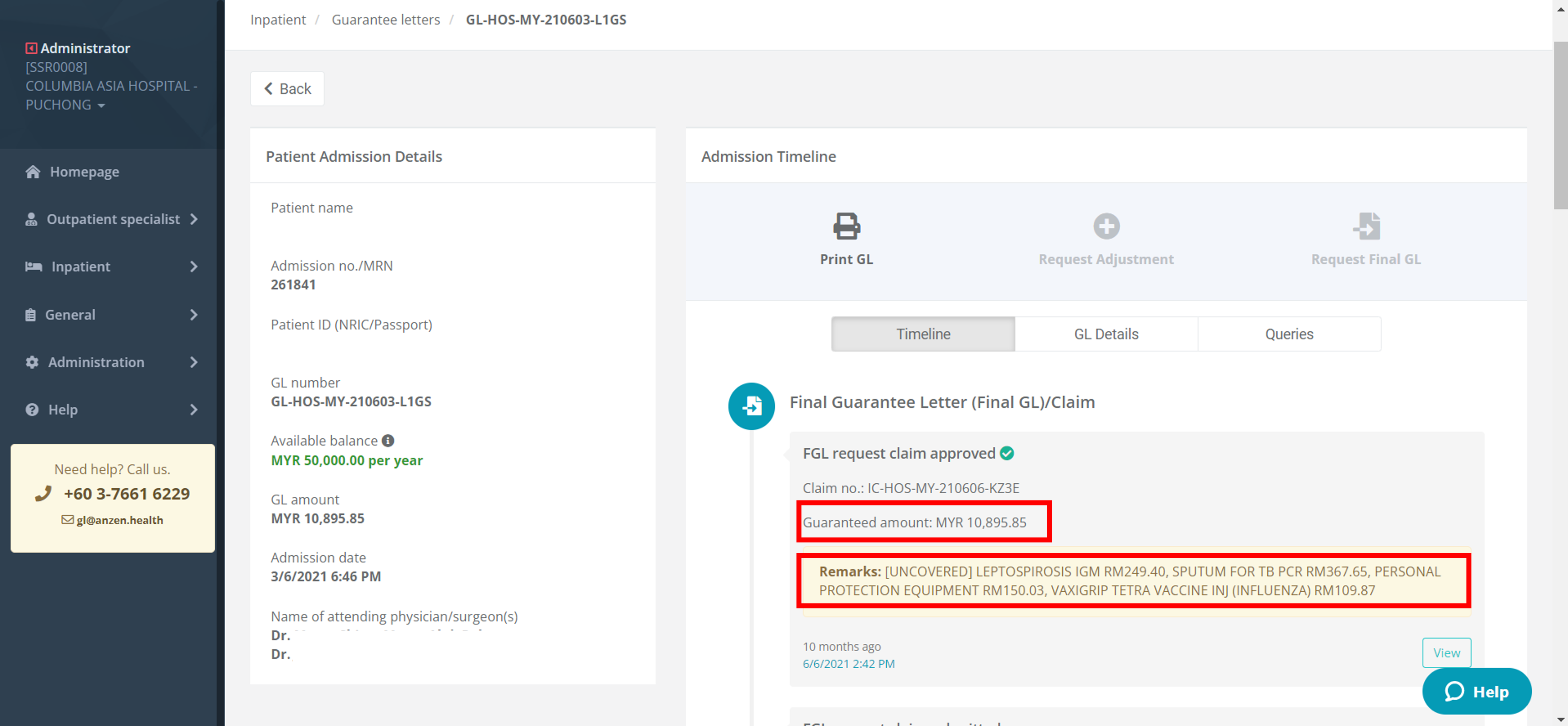Click the Guarantee letters breadcrumb link
Image resolution: width=1568 pixels, height=726 pixels.
coord(386,20)
